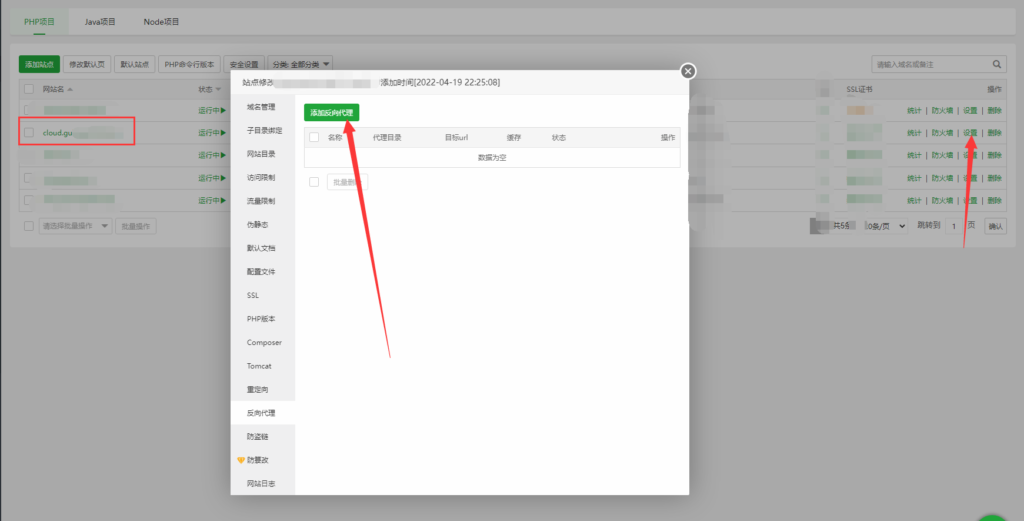Open 伪静态 in the dialog sidebar
1024x521 pixels.
click(263, 225)
